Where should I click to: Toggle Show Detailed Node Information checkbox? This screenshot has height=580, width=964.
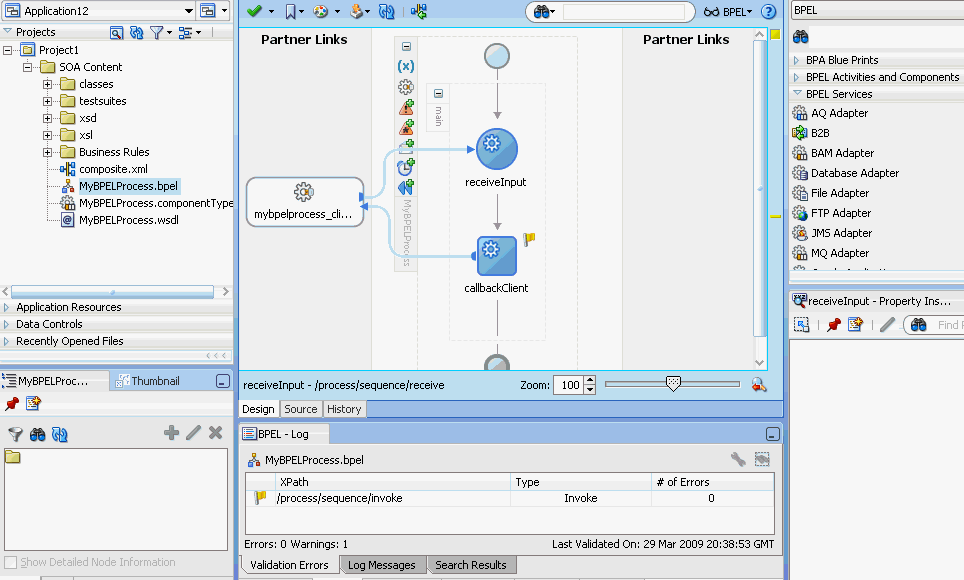pyautogui.click(x=10, y=562)
